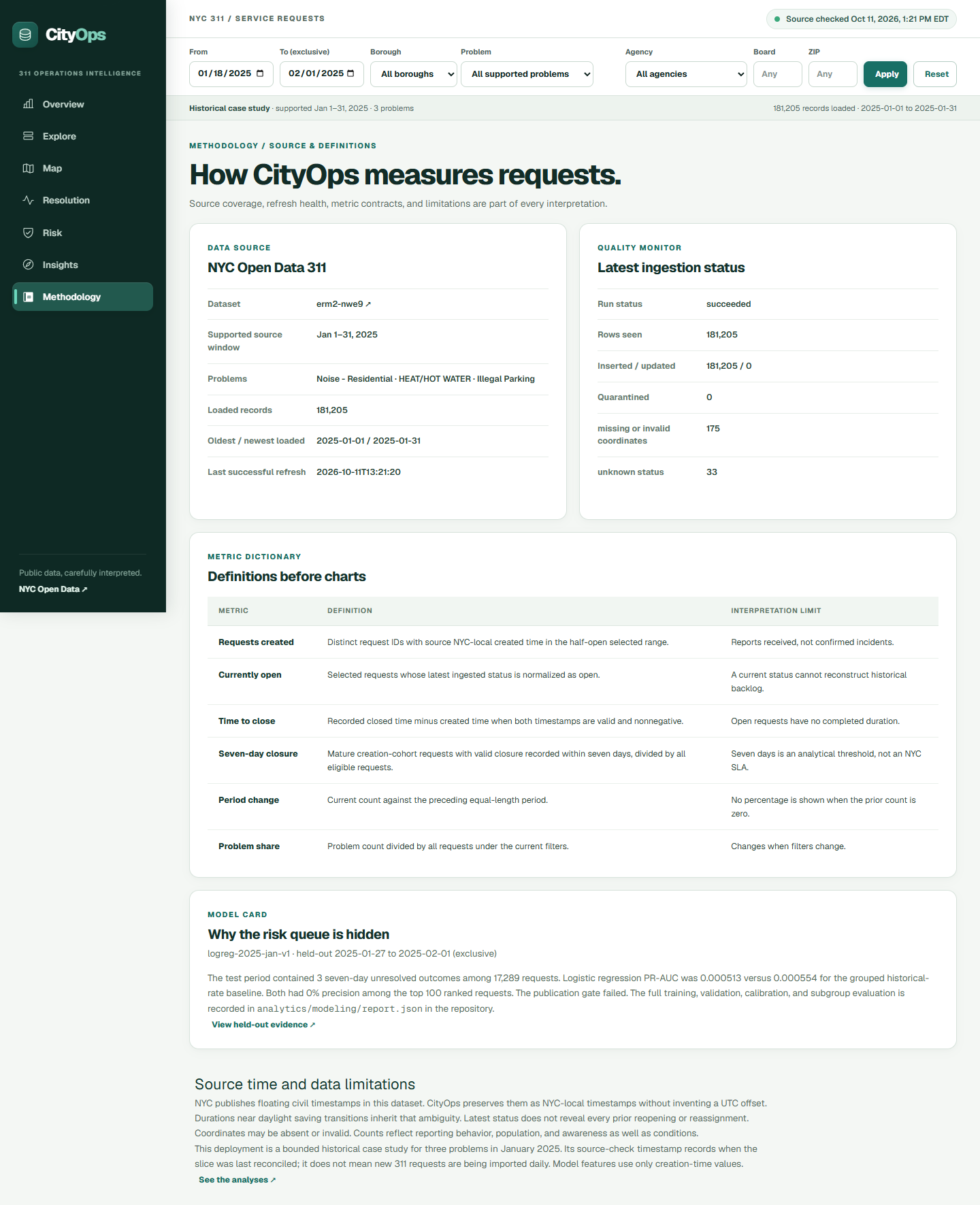
Task: Click the 'Problem share' metric name
Action: pyautogui.click(x=249, y=846)
